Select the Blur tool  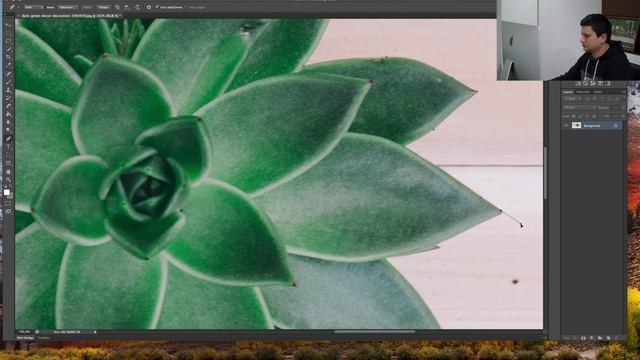8,122
